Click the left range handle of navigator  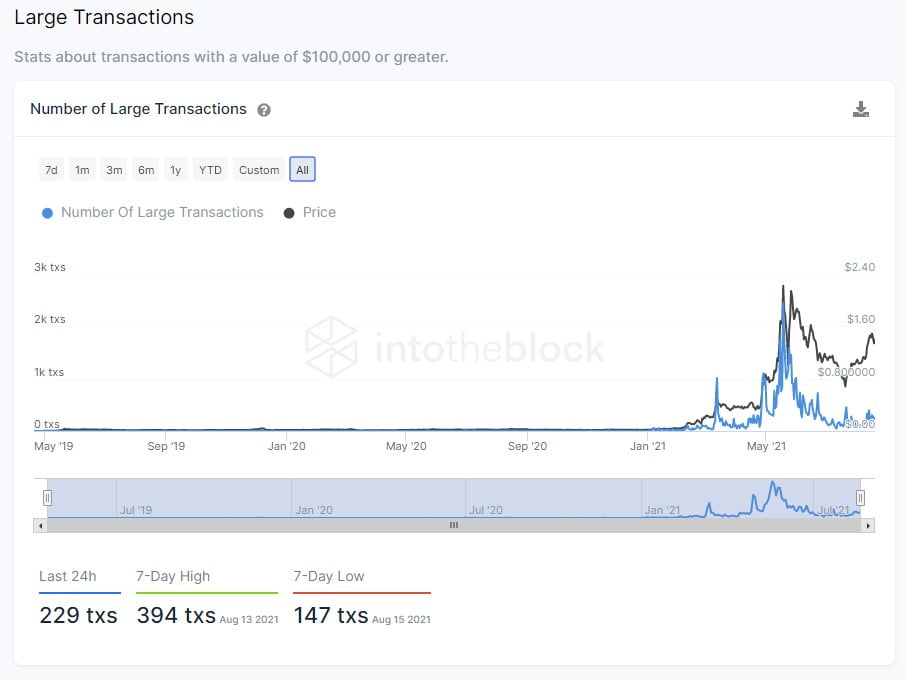point(47,497)
